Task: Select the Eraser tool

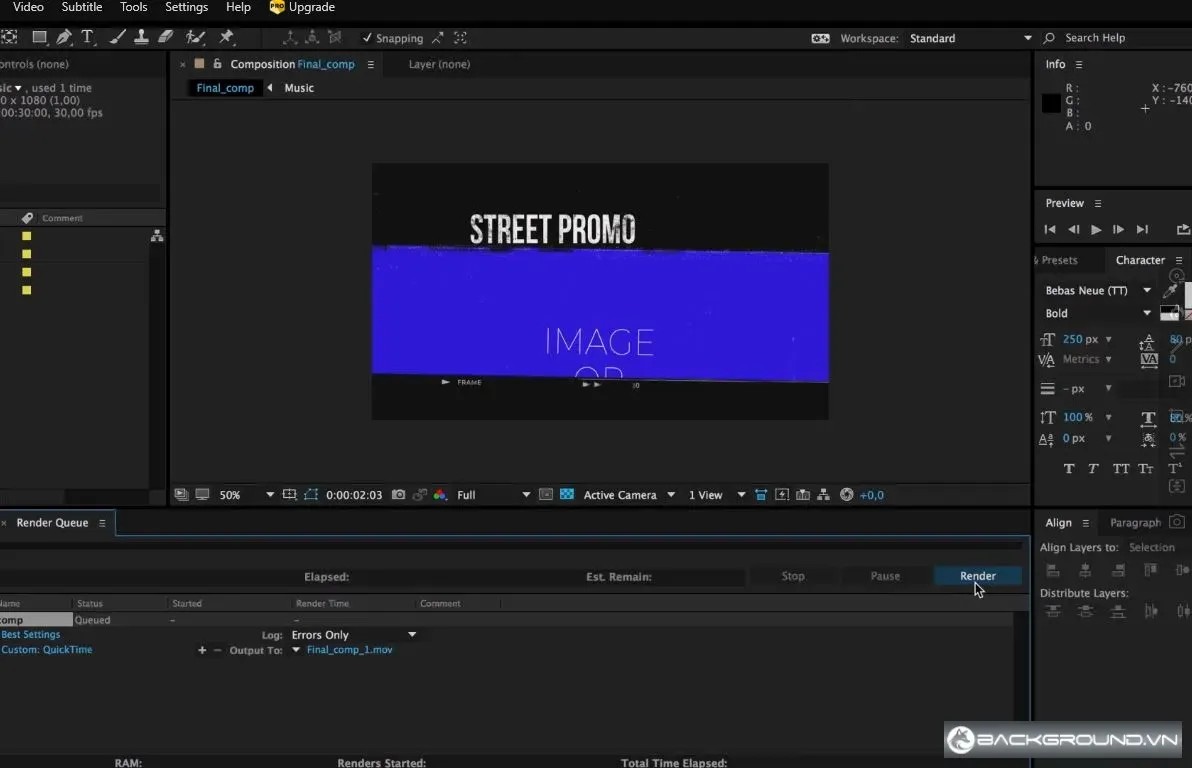Action: [166, 36]
